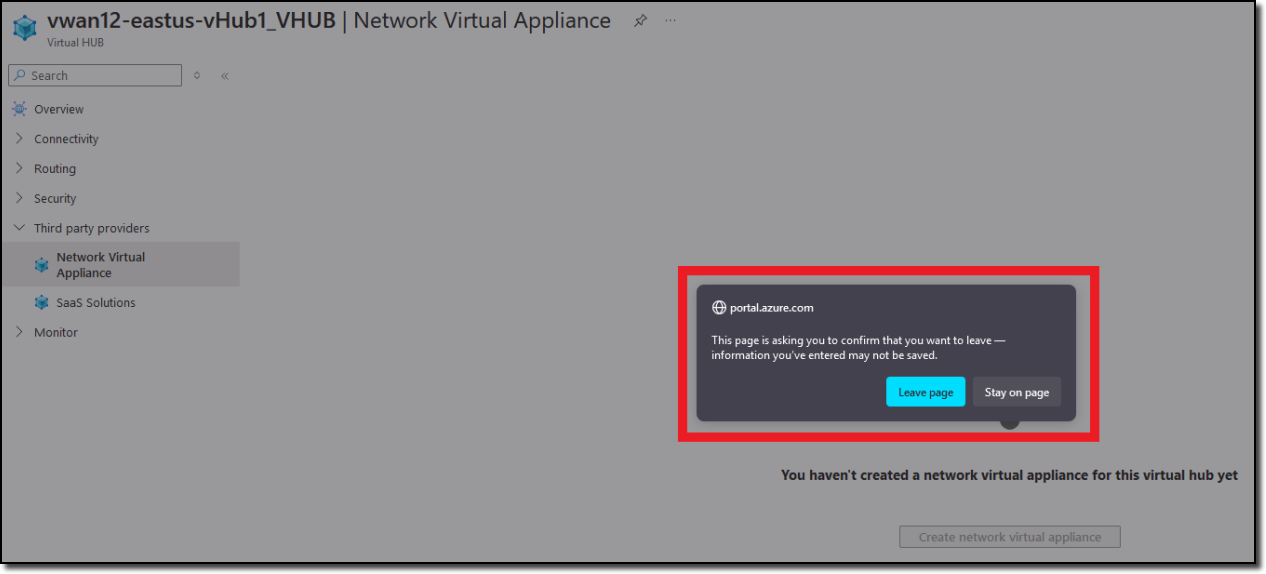
Task: Click the SaaS Solutions cube icon
Action: point(41,302)
